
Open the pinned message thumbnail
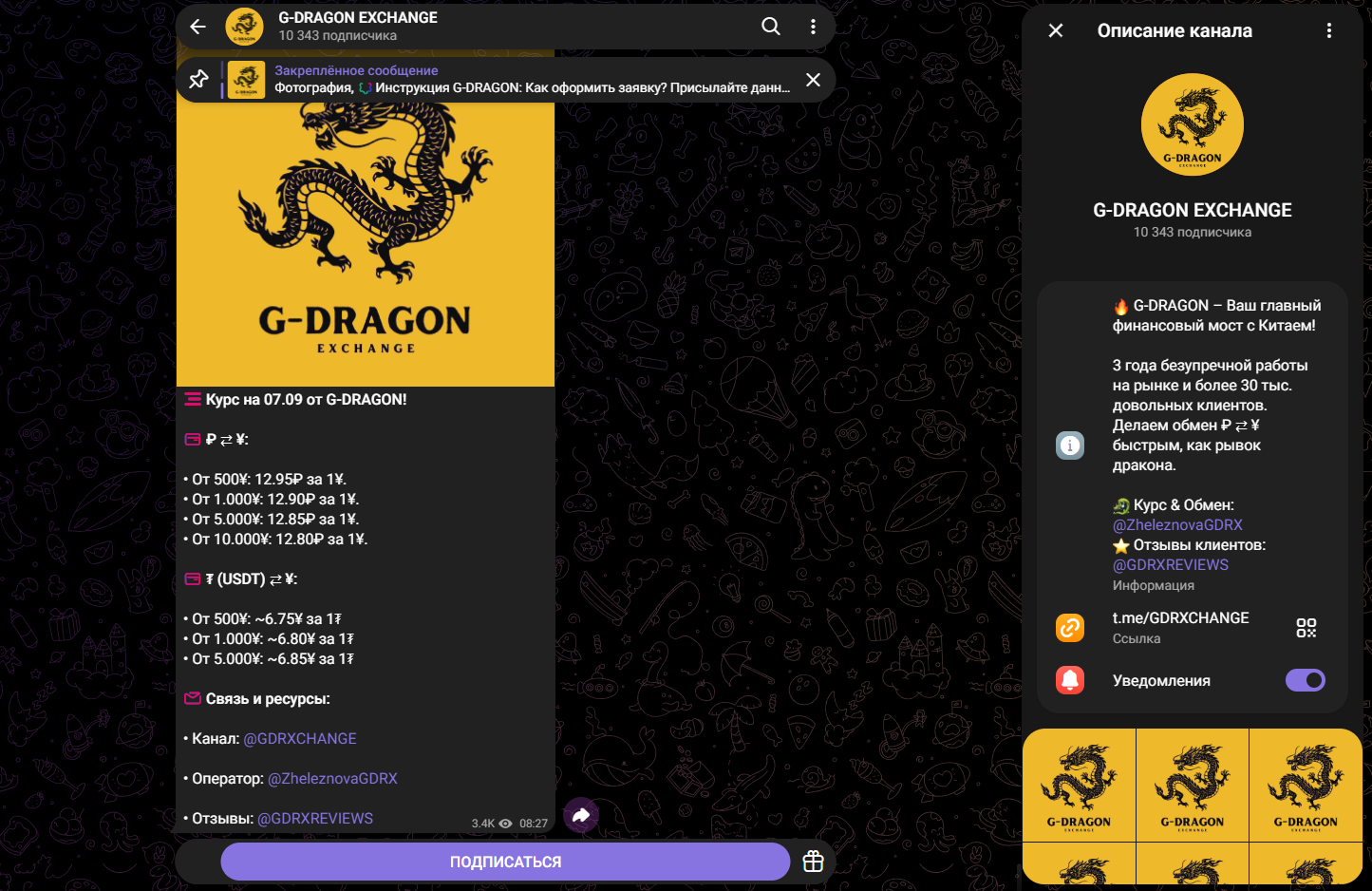(x=246, y=80)
